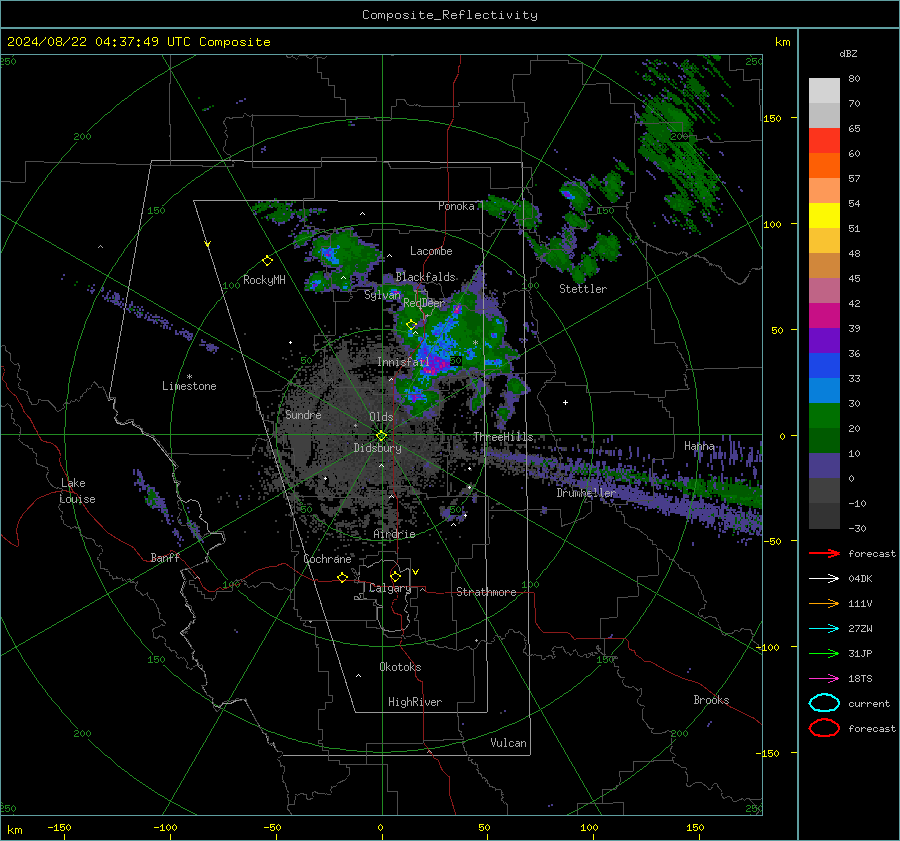
Task: Click the white 04DK arrow in legend
Action: point(824,578)
